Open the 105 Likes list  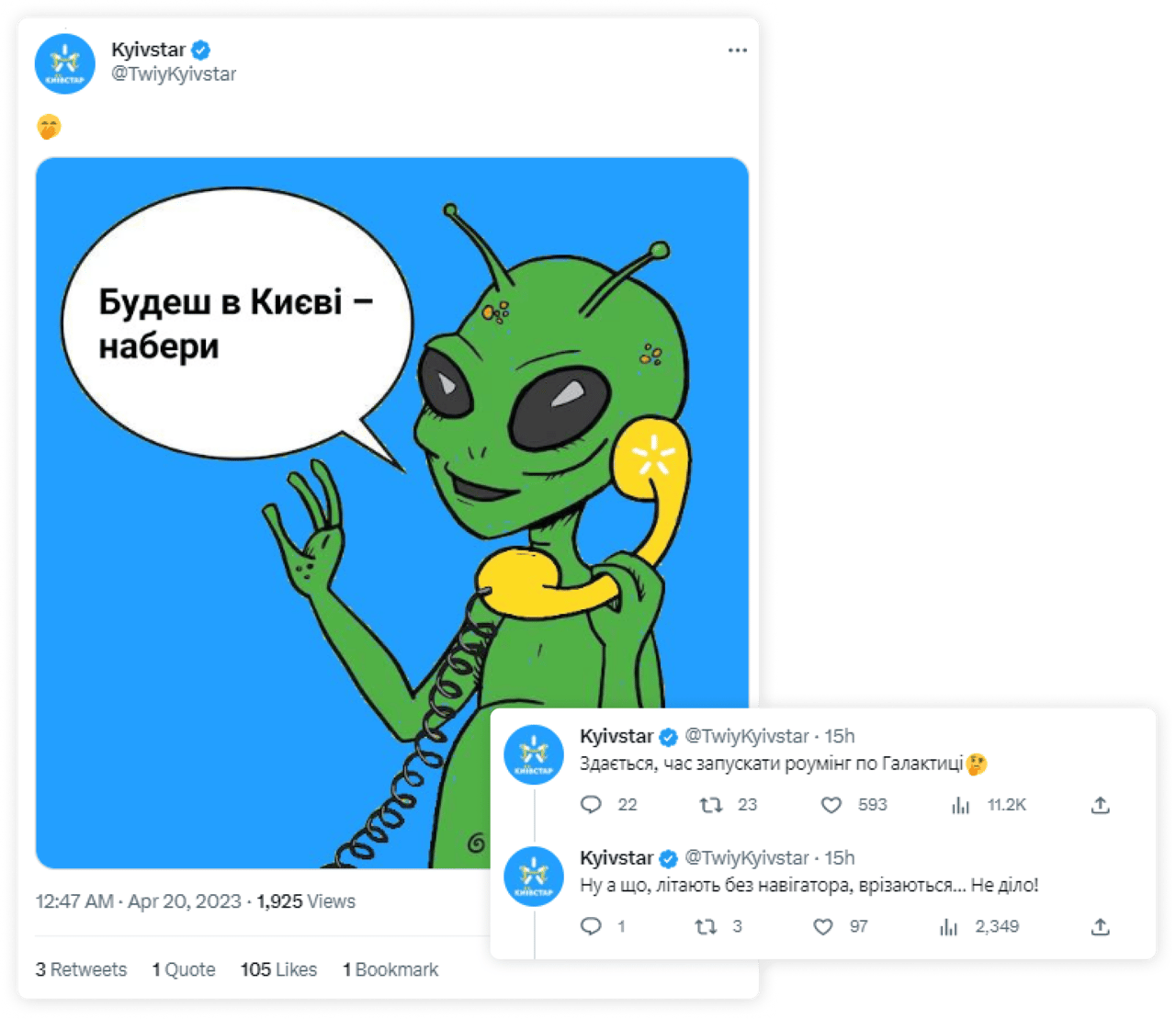(277, 969)
